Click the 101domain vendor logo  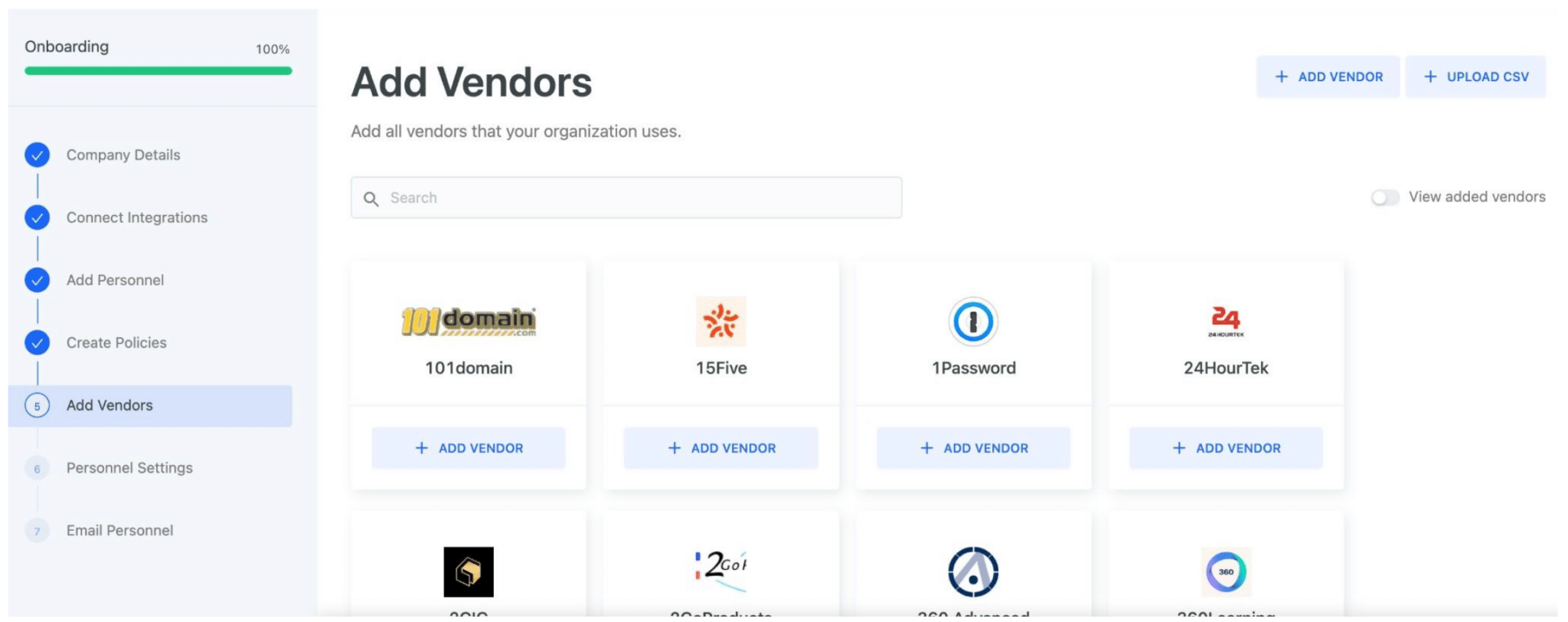[x=469, y=321]
